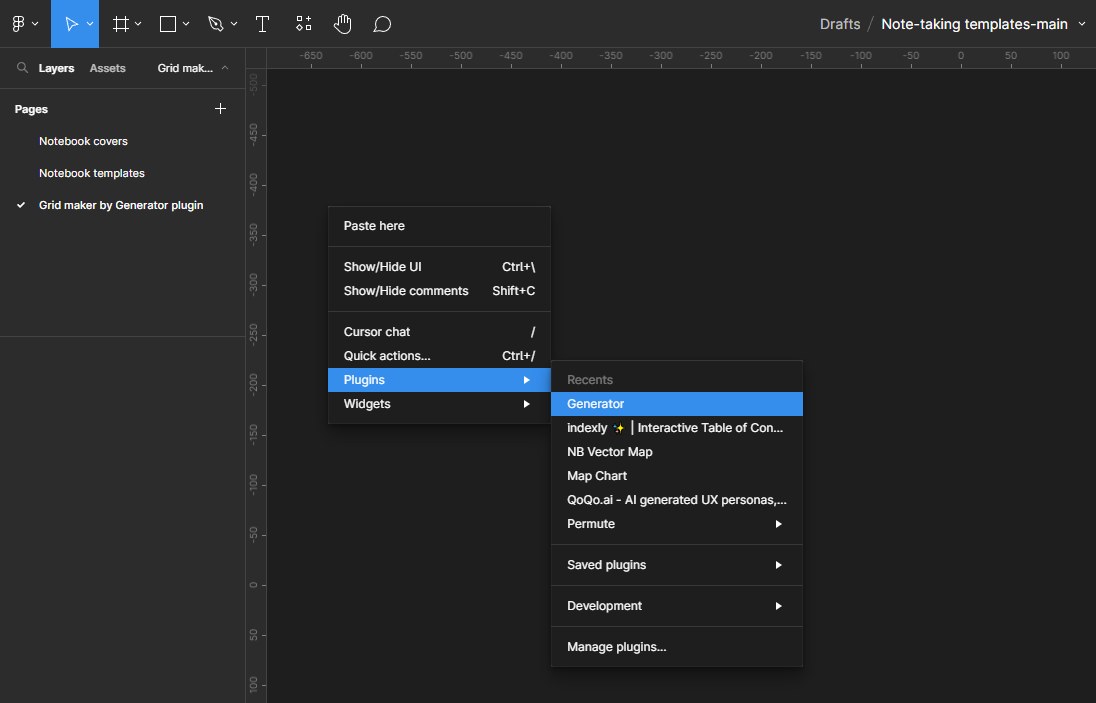The image size is (1096, 703).
Task: Click the Pages section header
Action: [31, 109]
